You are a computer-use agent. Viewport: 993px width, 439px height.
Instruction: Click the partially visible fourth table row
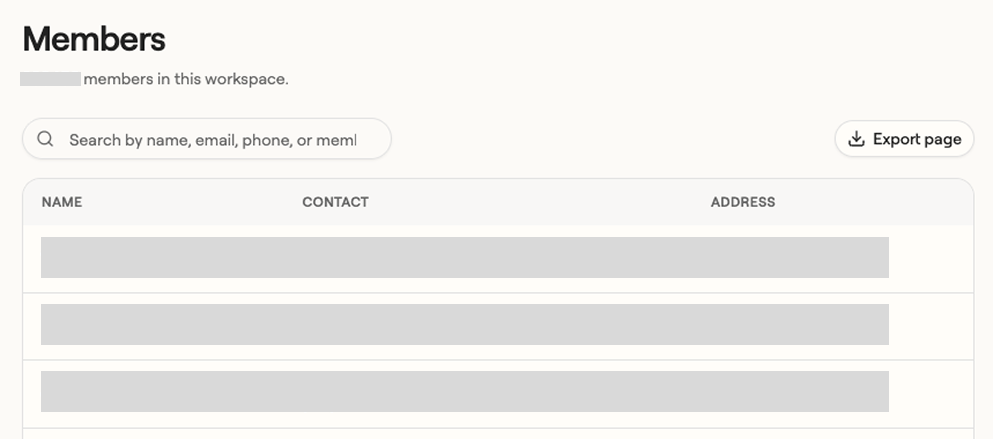pyautogui.click(x=498, y=434)
